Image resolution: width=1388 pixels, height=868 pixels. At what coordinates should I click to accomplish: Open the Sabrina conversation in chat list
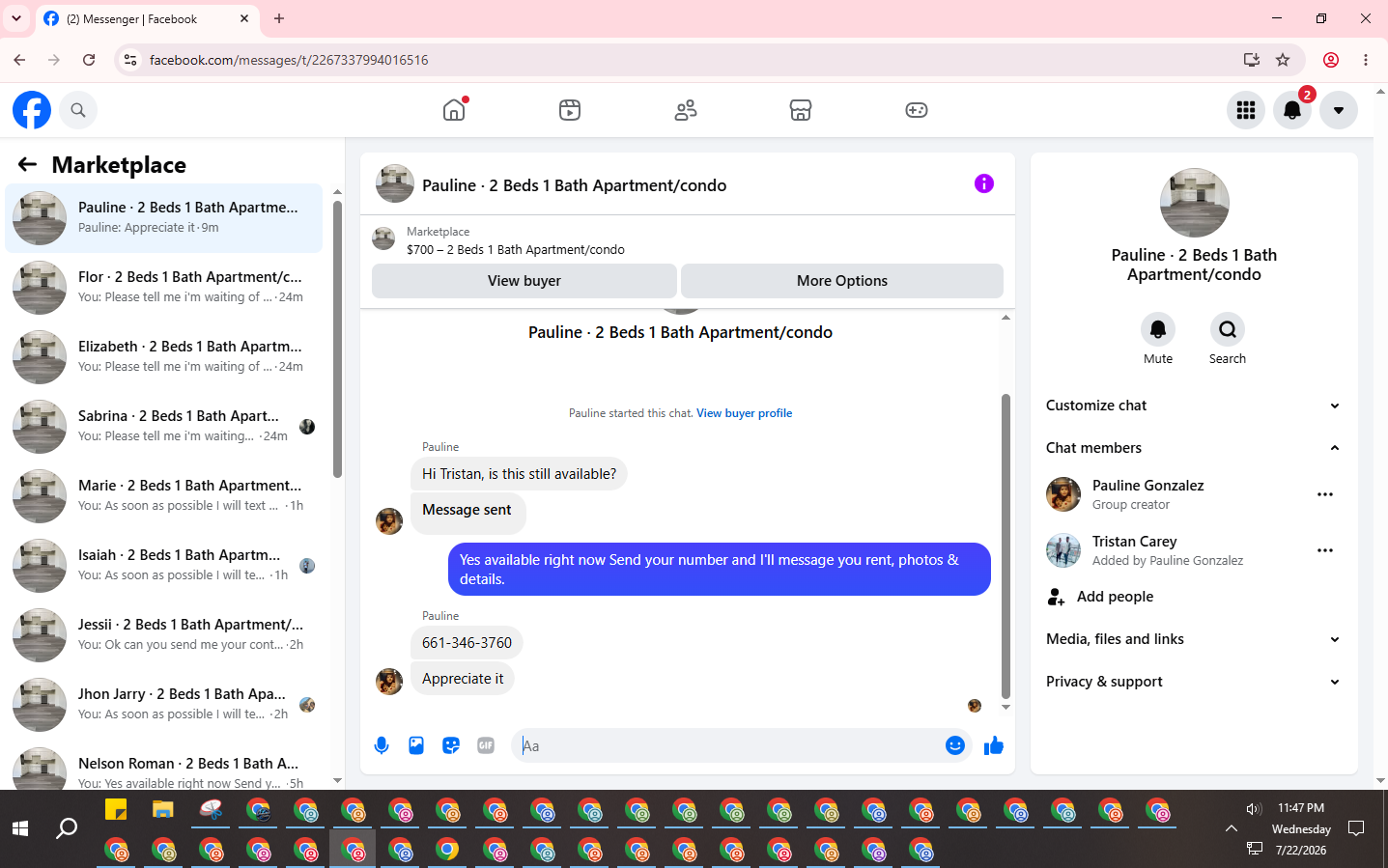[164, 427]
